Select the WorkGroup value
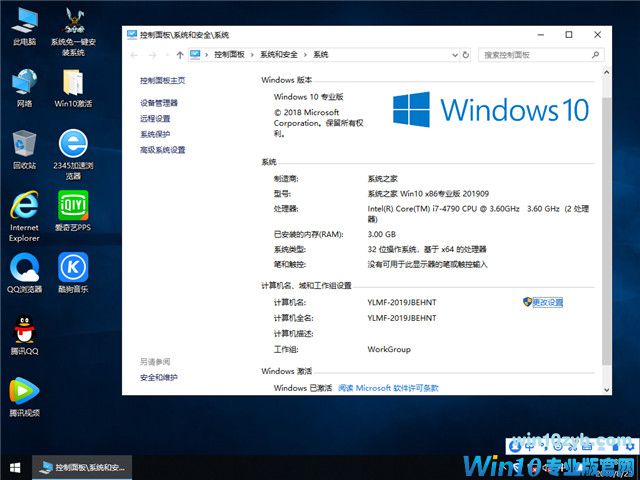Viewport: 640px width, 480px height. [389, 349]
